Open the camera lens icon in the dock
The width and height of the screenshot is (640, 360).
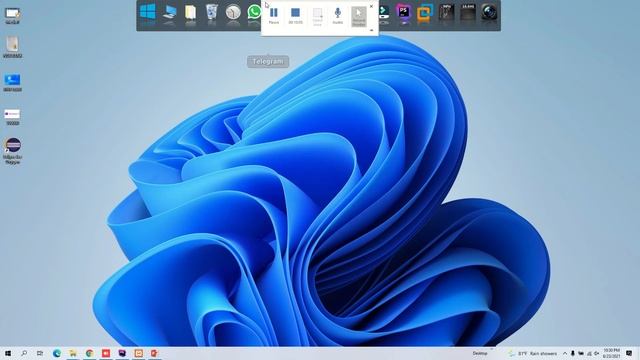click(489, 13)
